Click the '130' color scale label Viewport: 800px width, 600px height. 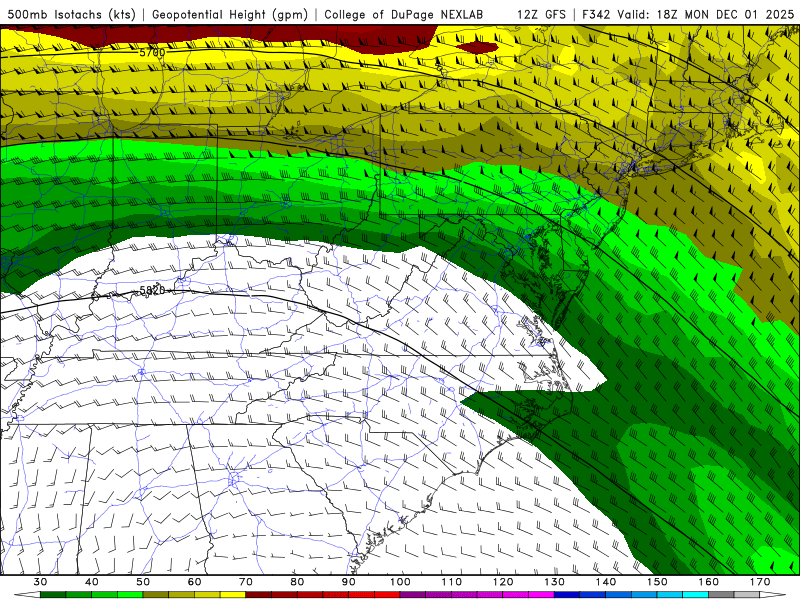(555, 582)
